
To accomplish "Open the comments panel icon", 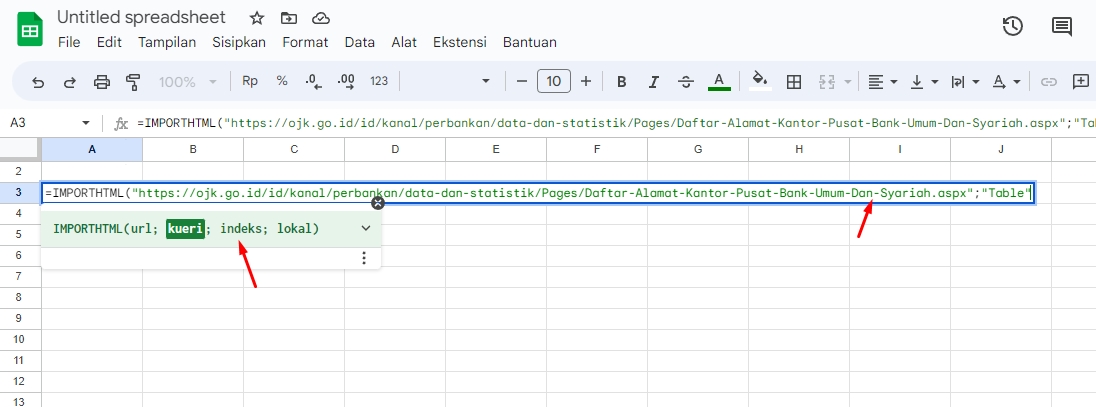I will click(x=1061, y=27).
